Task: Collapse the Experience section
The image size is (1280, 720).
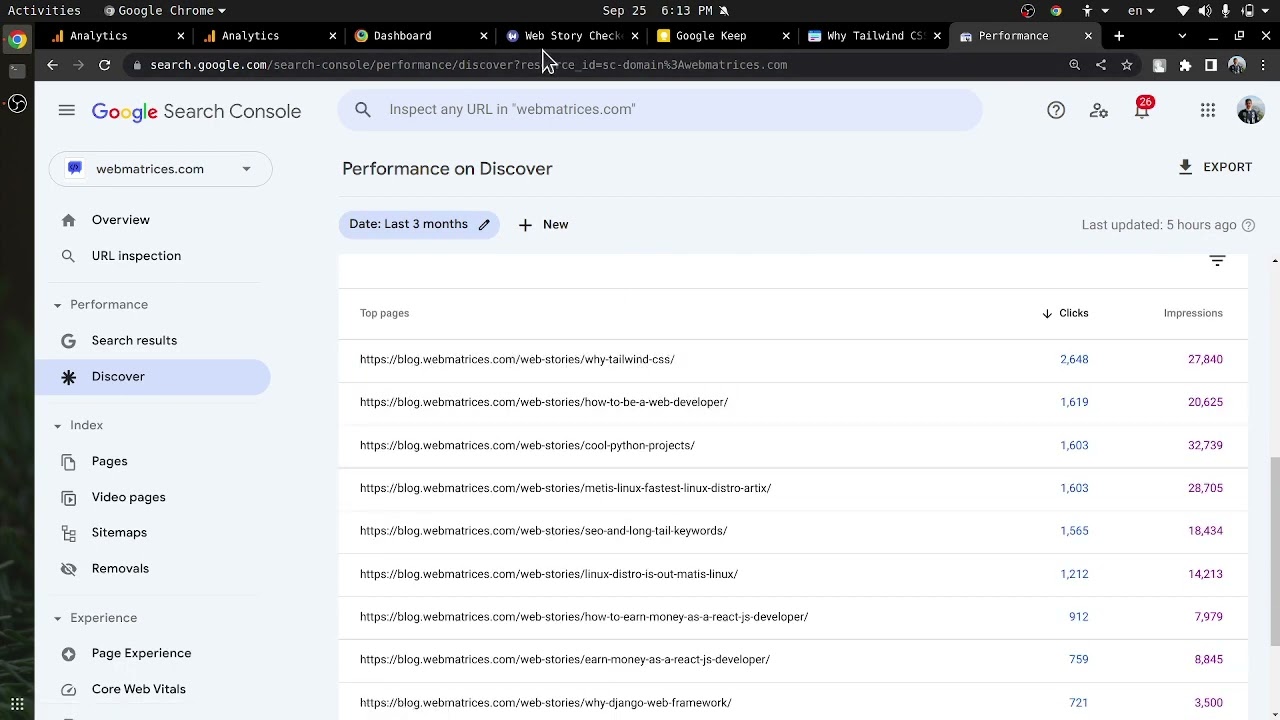Action: point(57,618)
